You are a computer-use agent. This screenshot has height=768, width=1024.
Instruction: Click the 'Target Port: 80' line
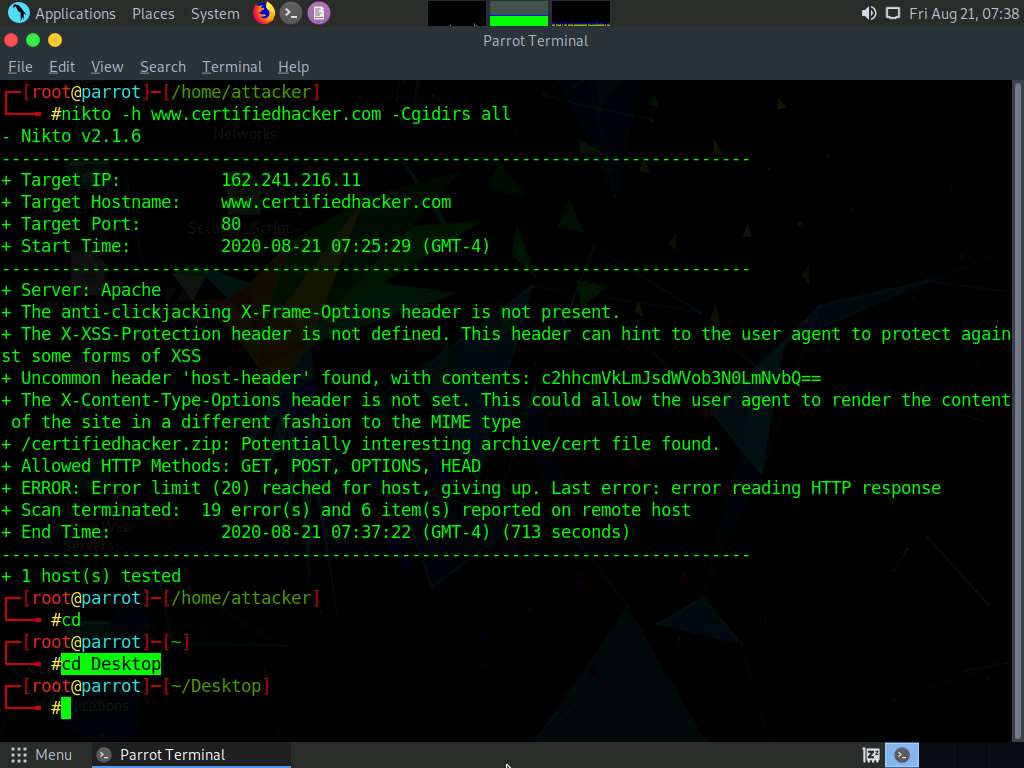[x=121, y=224]
